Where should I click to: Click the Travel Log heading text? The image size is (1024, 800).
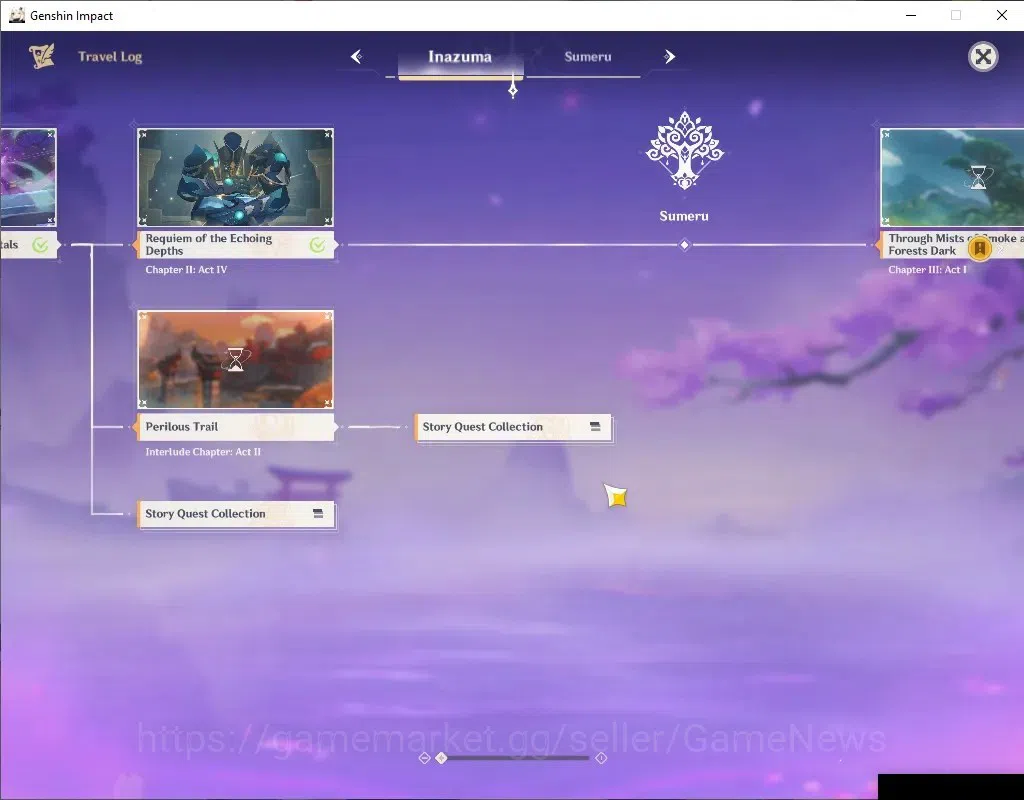tap(110, 57)
